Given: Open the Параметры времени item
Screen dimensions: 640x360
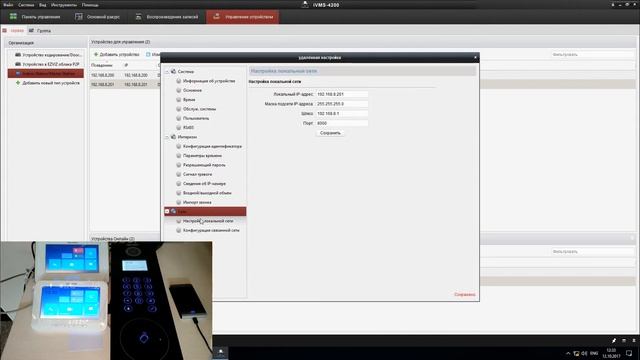Looking at the screenshot, I should (x=202, y=156).
